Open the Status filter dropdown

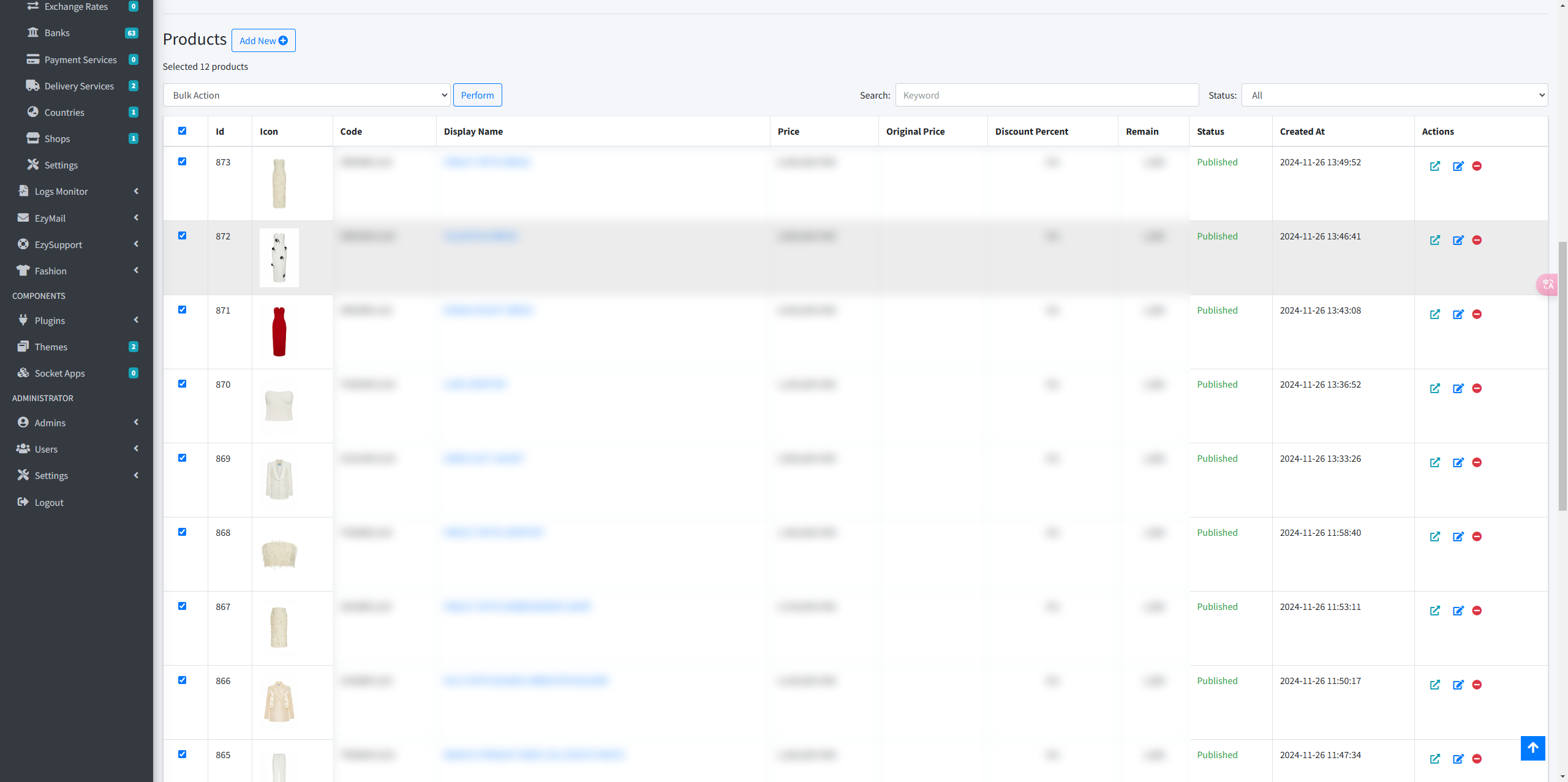tap(1394, 95)
